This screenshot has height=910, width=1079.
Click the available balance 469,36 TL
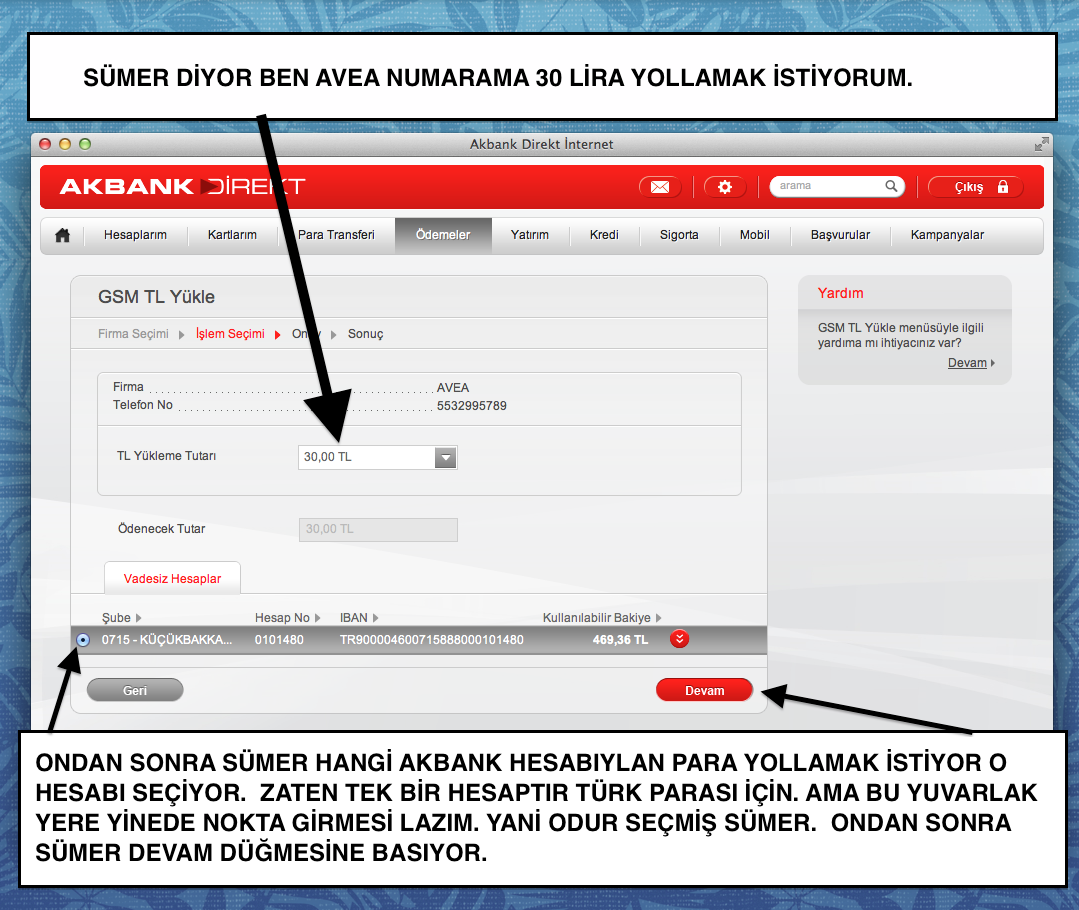(x=621, y=640)
